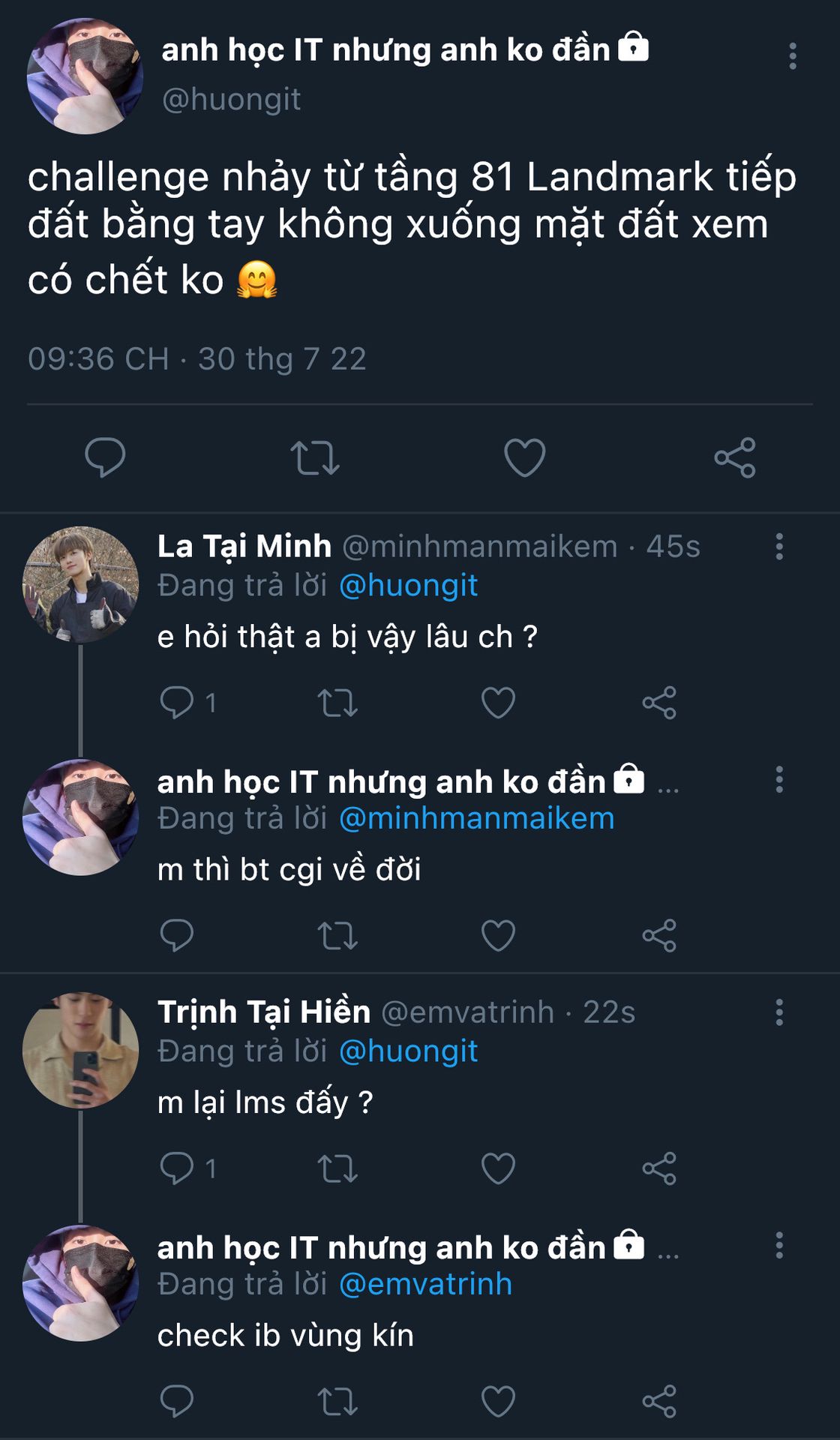Click the @emvatrinh mention link

click(x=425, y=1284)
